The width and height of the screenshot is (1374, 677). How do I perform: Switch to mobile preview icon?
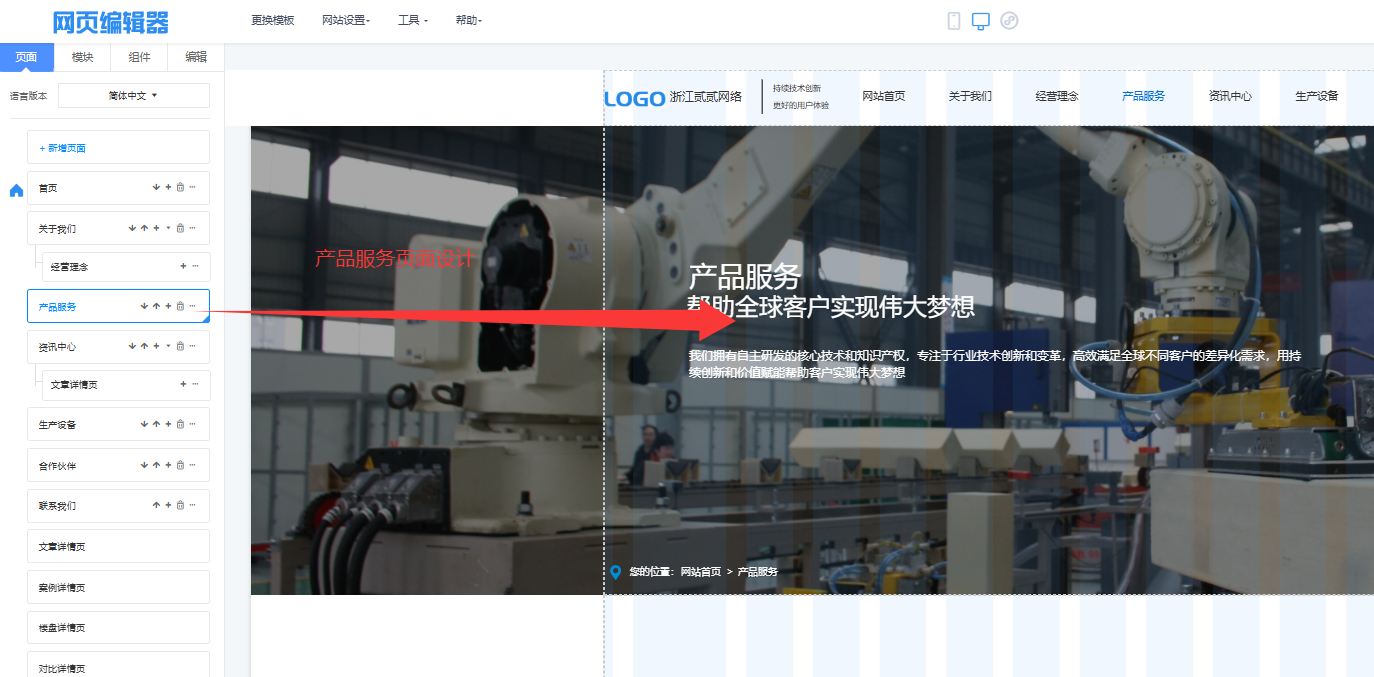954,20
